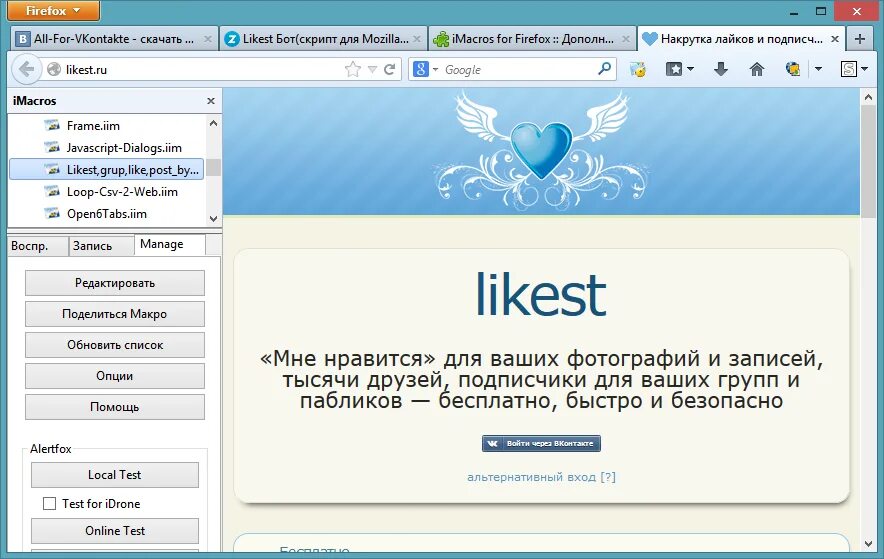The height and width of the screenshot is (559, 884).
Task: Switch to iMacros for Firefox tab
Action: [532, 39]
